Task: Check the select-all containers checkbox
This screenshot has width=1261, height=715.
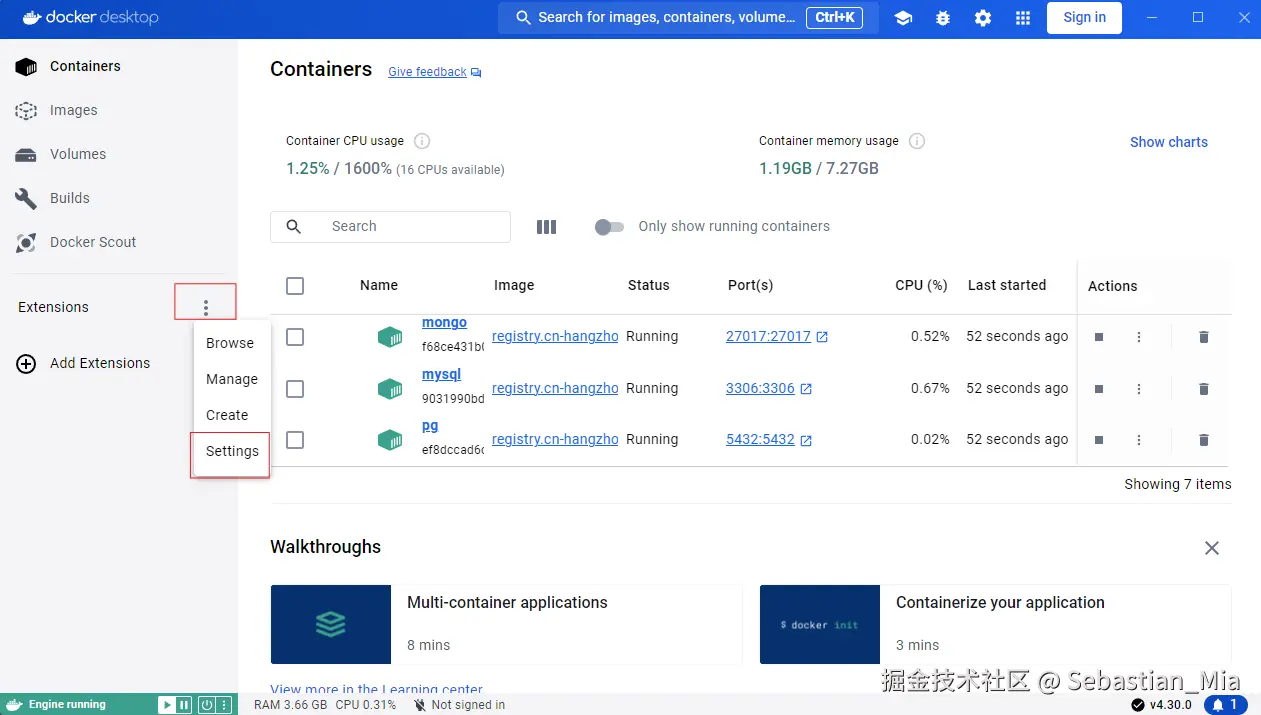Action: 295,286
